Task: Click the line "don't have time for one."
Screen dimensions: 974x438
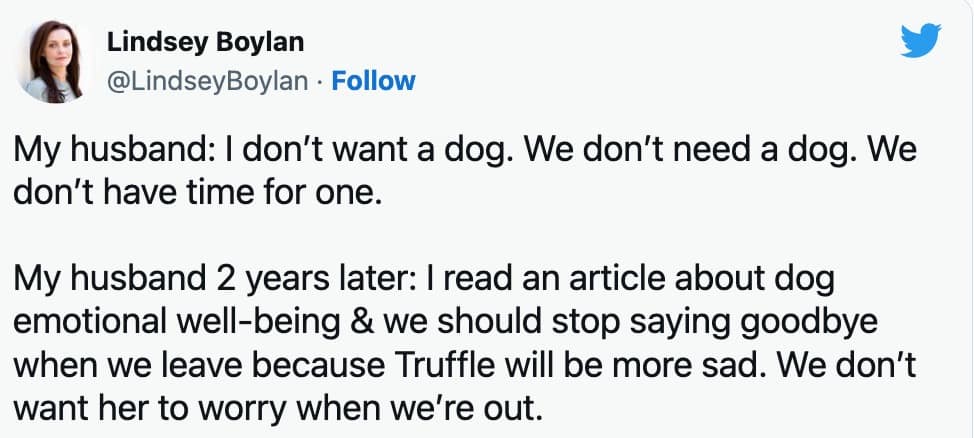Action: tap(198, 191)
